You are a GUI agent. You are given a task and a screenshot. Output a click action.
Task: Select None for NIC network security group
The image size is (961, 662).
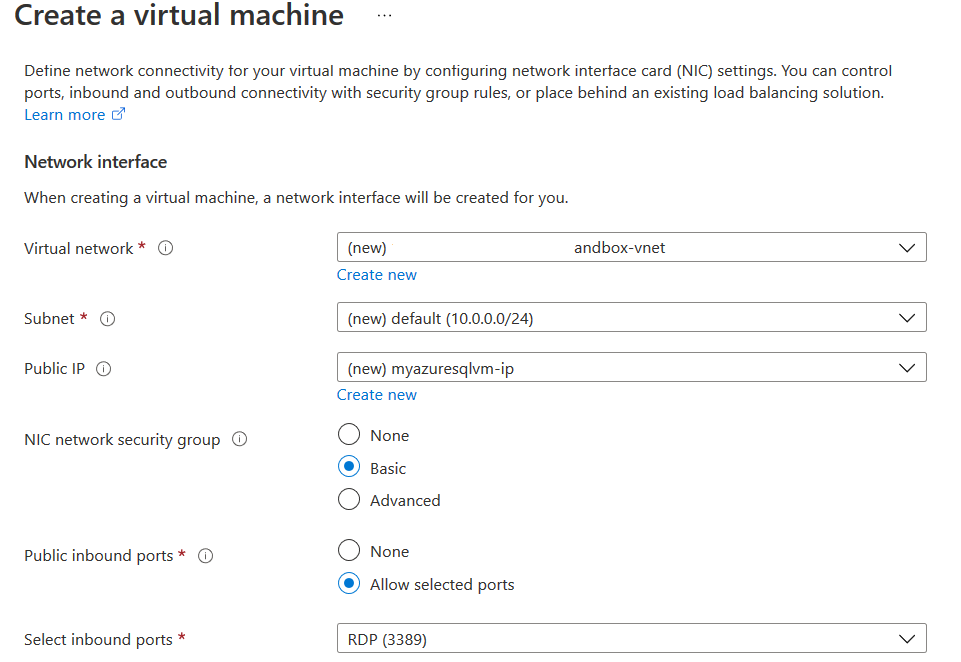coord(349,435)
